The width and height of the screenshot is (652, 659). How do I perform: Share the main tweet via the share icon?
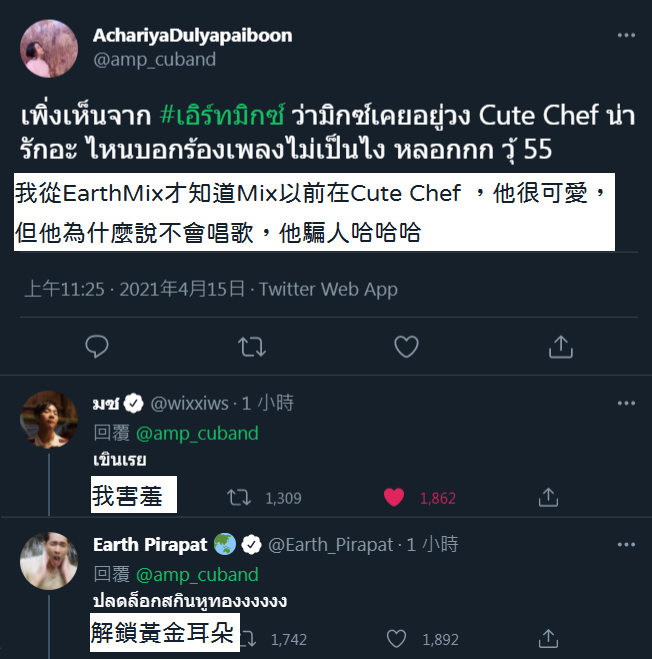pyautogui.click(x=561, y=347)
